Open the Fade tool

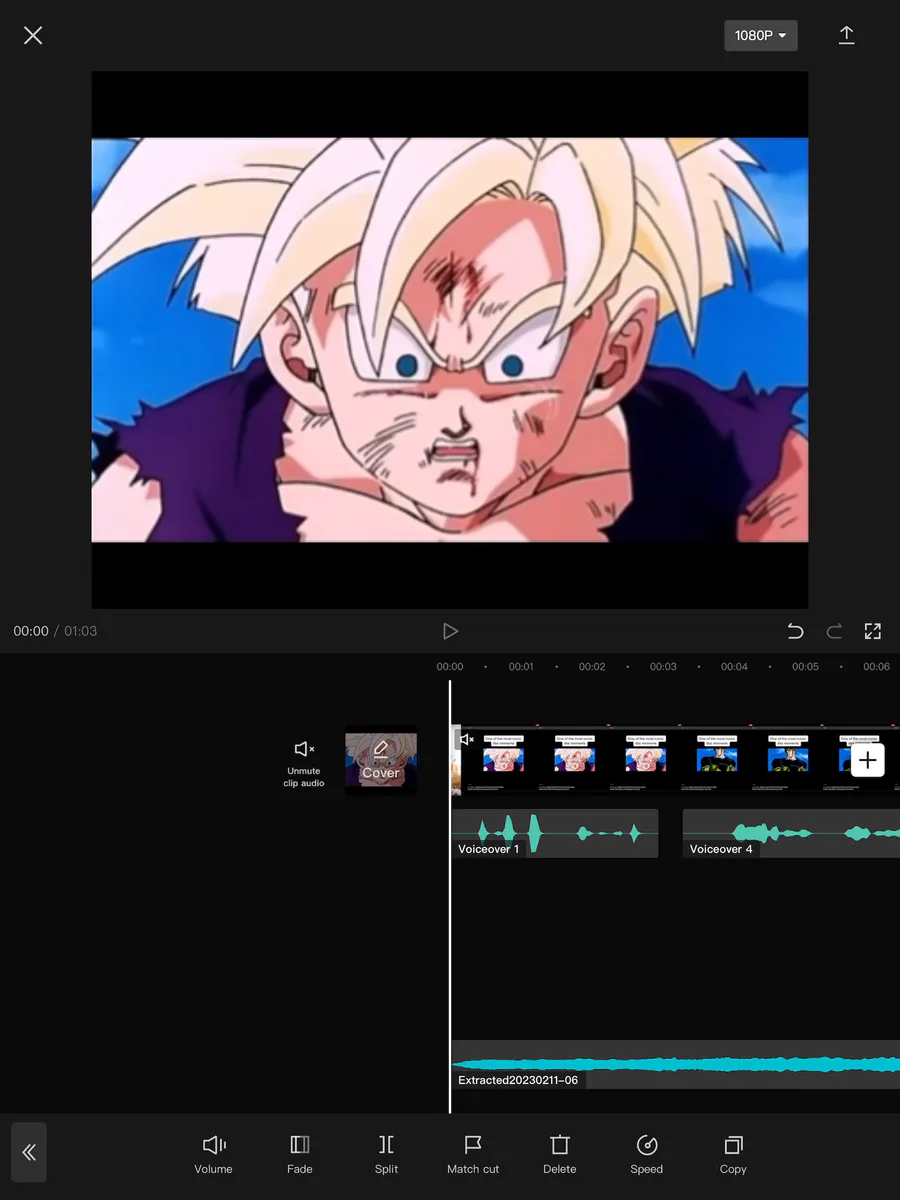[x=300, y=1154]
